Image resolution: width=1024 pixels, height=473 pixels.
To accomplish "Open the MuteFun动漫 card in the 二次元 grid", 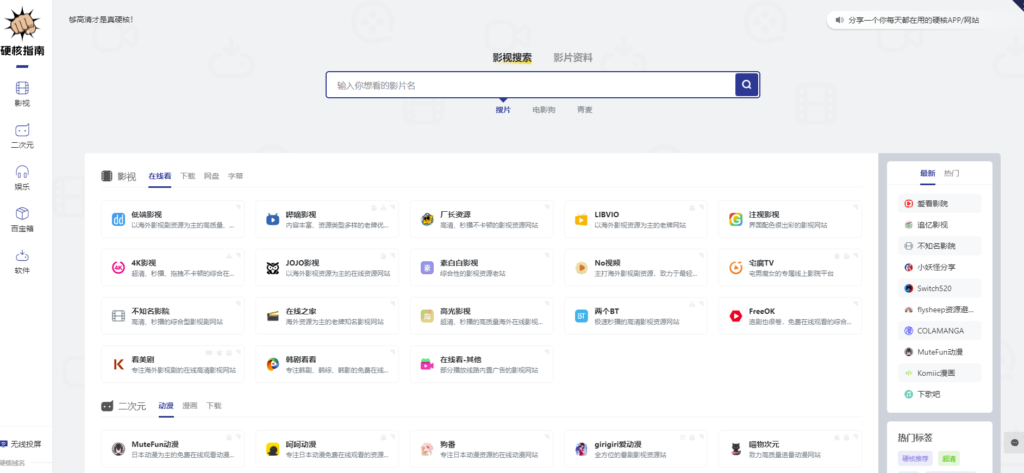I will 173,449.
